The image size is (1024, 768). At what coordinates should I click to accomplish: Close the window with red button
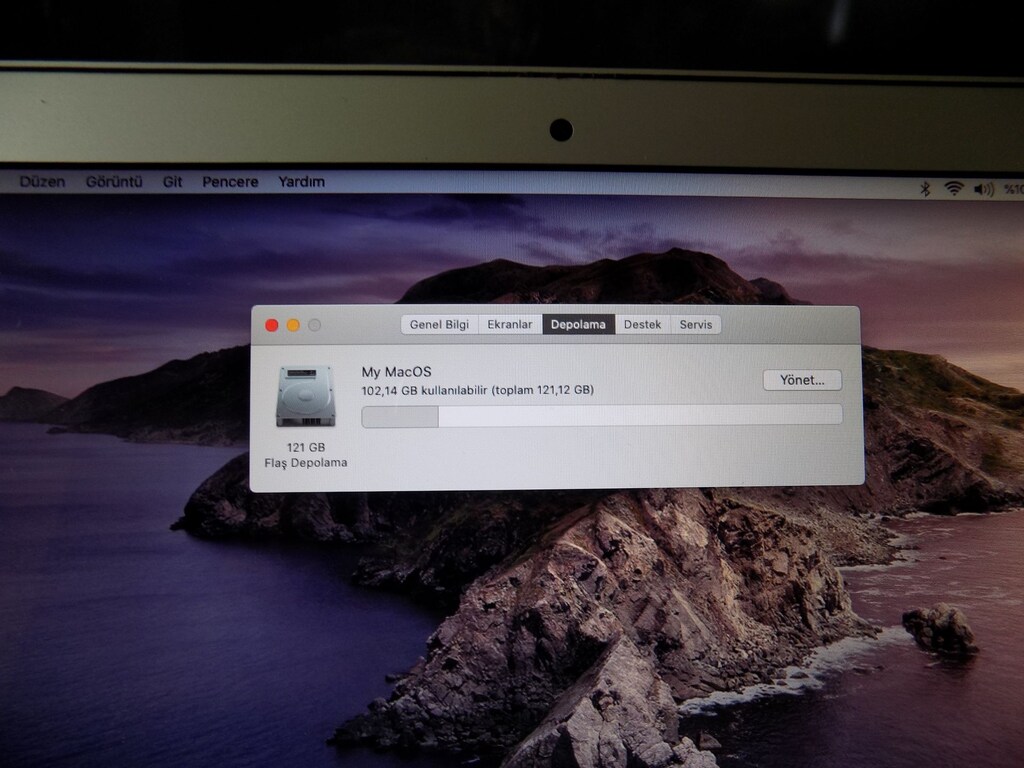click(x=272, y=325)
